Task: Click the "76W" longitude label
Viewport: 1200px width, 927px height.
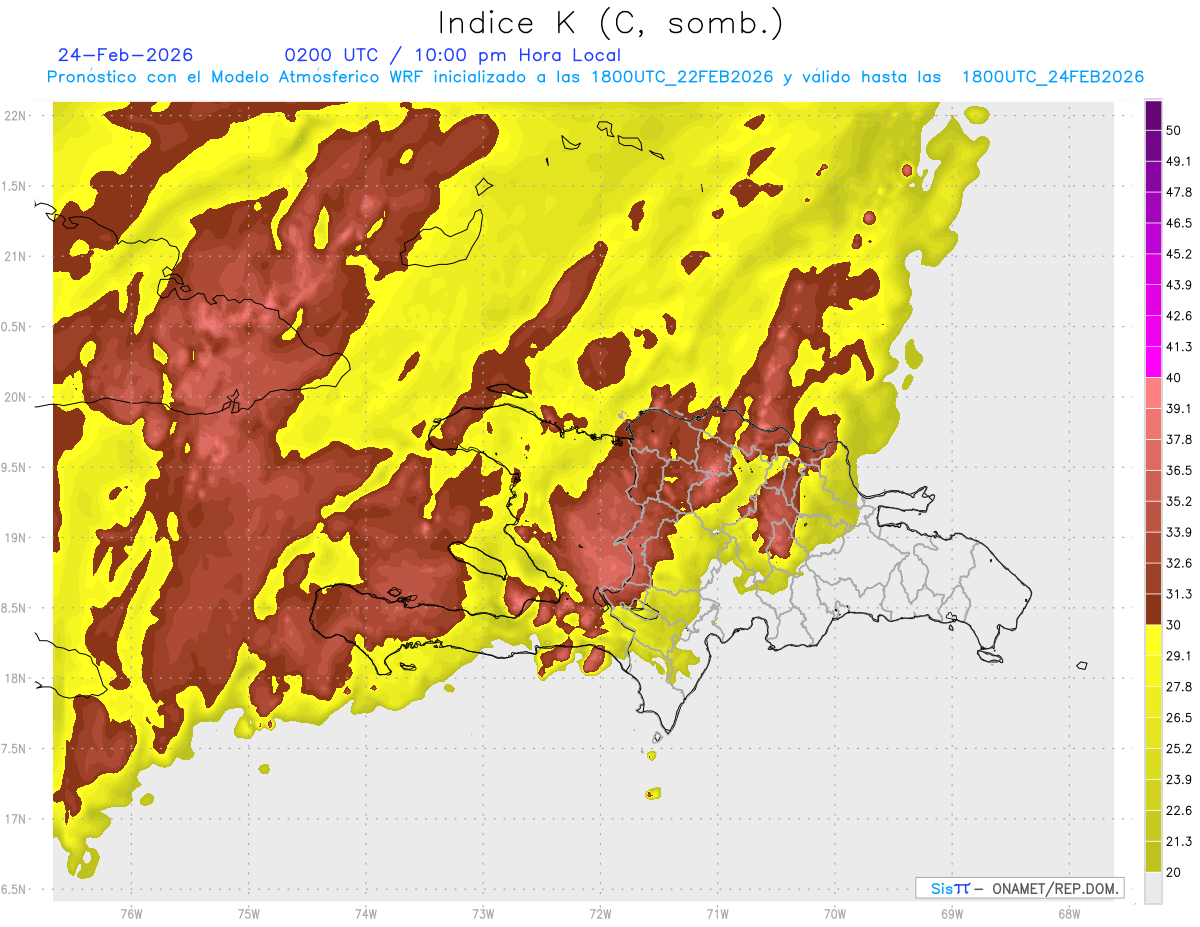Action: click(x=131, y=914)
